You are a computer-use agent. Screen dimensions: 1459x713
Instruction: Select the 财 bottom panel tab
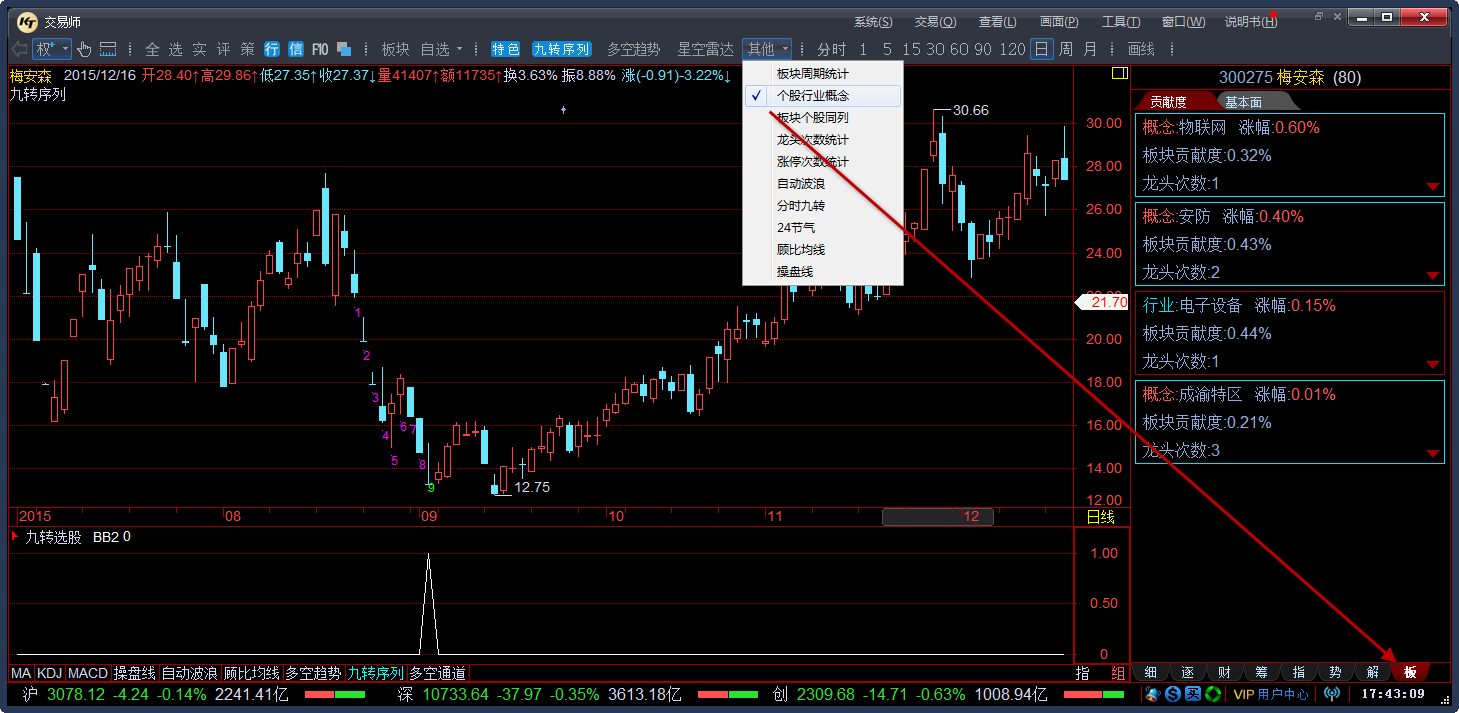click(x=1225, y=672)
